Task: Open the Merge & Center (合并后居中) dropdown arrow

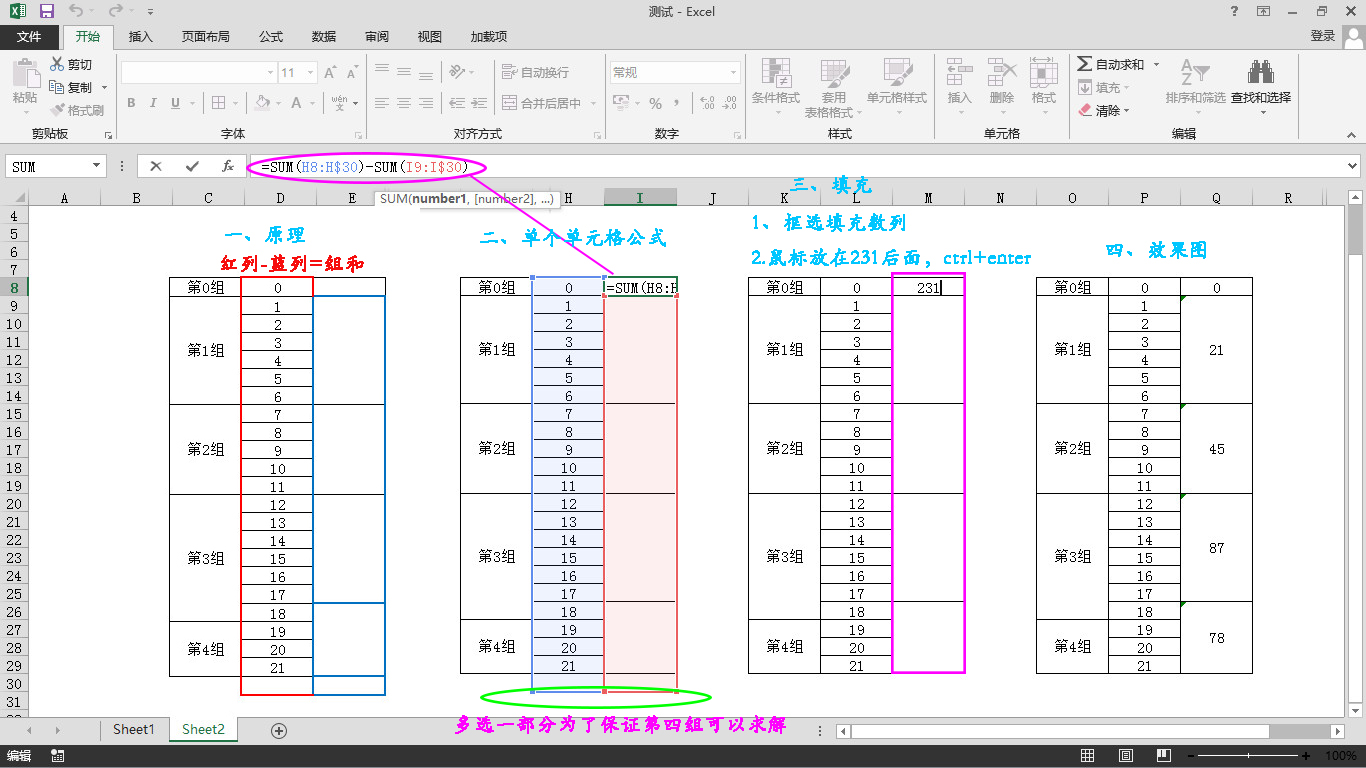Action: click(593, 103)
